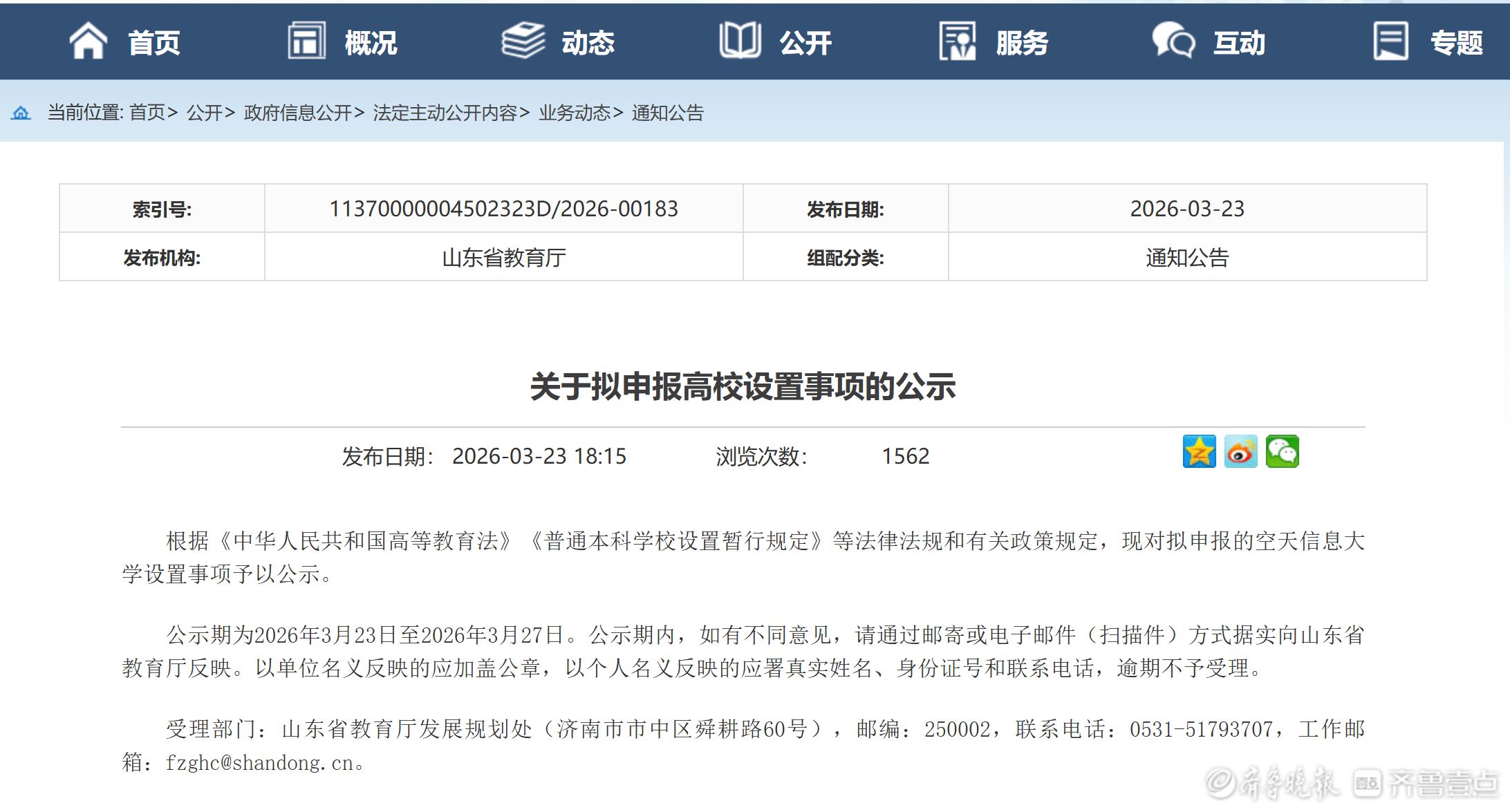Click the home house icon in navbar
Viewport: 1510px width, 812px height.
88,41
